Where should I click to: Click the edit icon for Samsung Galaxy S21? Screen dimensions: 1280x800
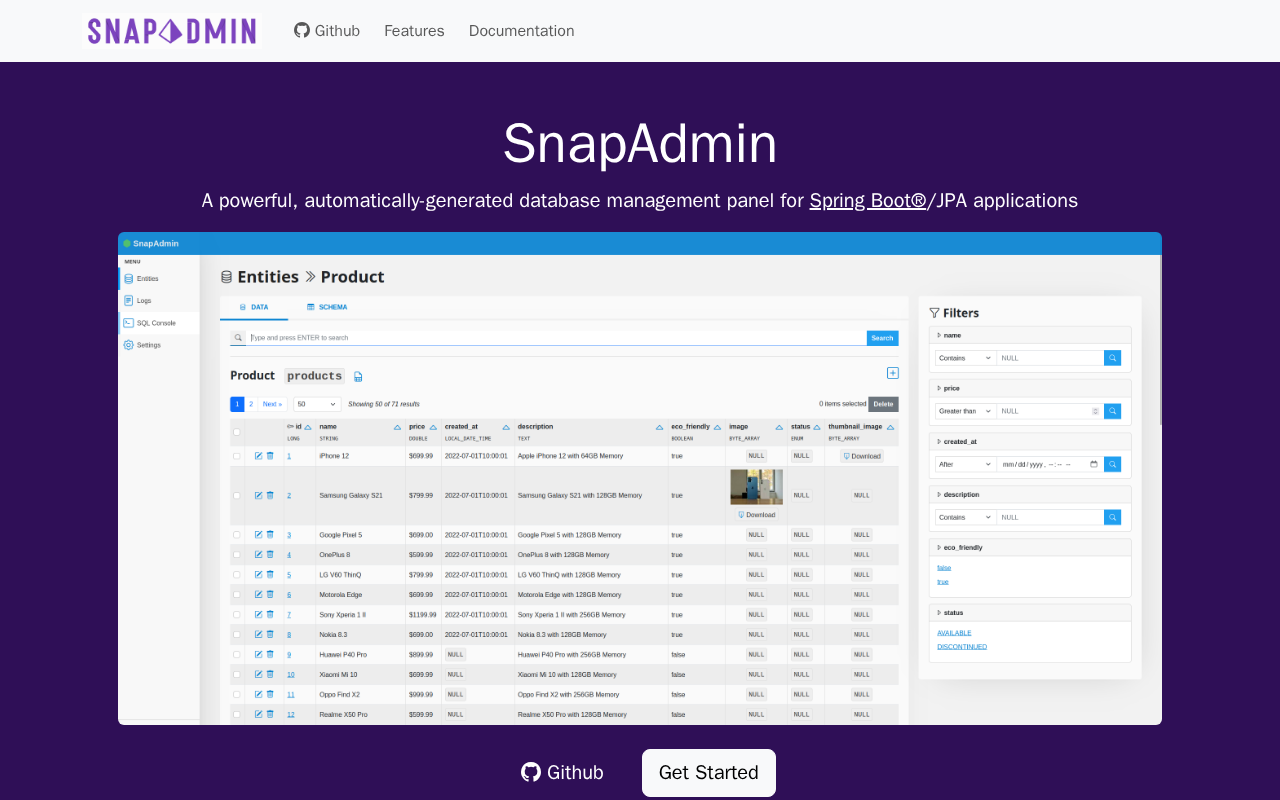click(258, 495)
